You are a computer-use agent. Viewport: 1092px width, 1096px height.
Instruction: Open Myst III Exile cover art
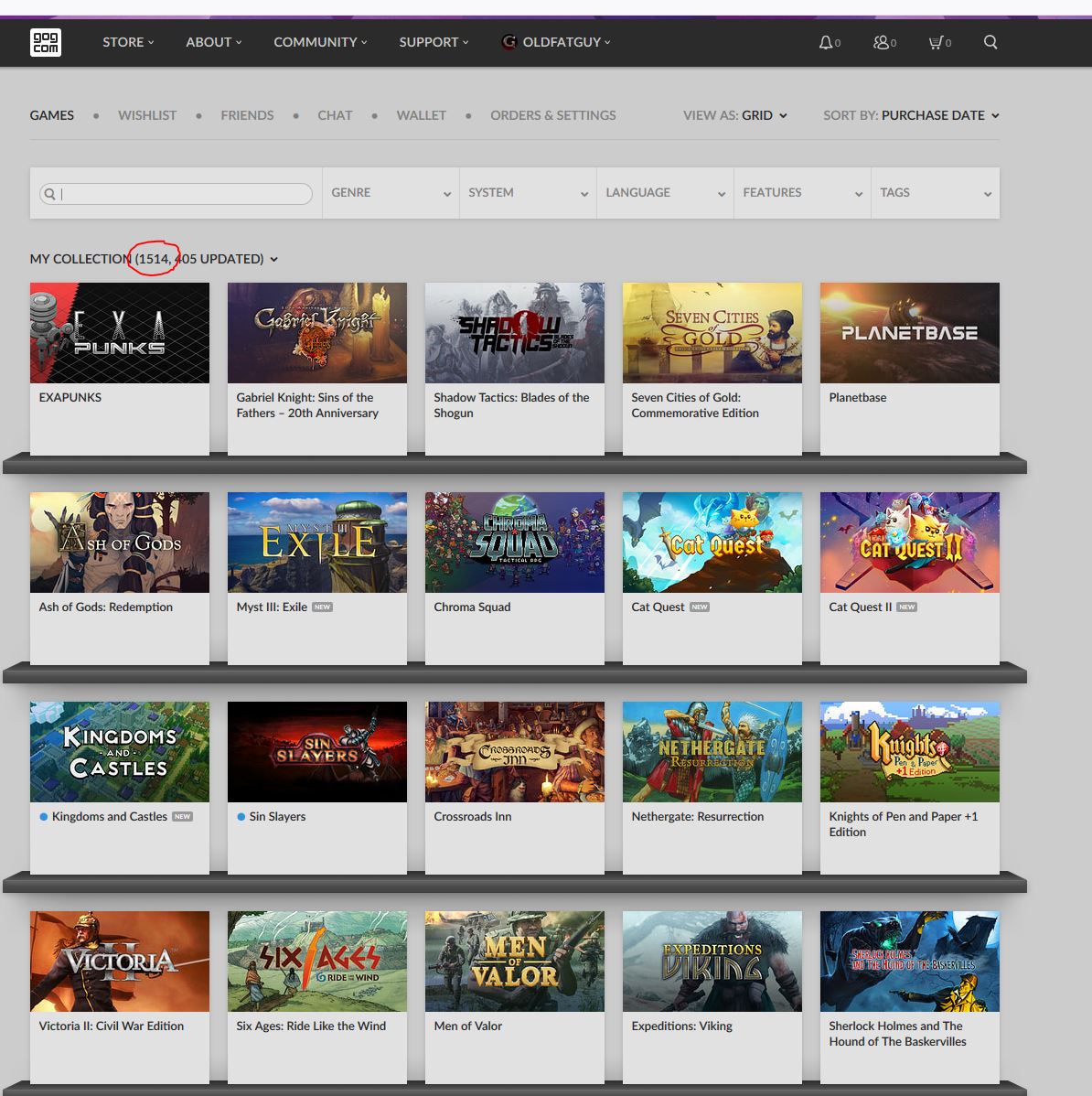[x=317, y=543]
